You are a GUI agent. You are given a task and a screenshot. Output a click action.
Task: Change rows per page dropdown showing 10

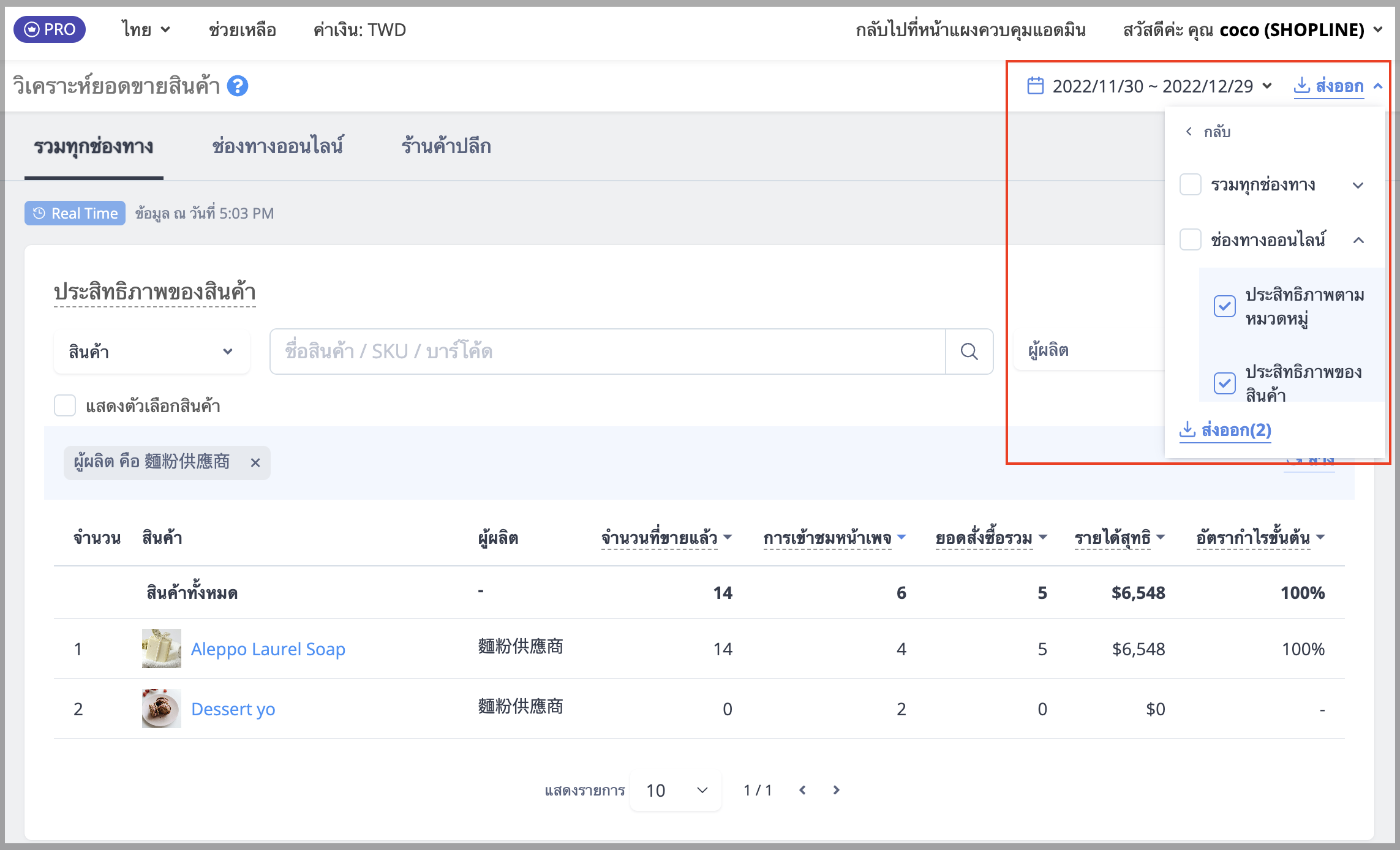click(676, 790)
